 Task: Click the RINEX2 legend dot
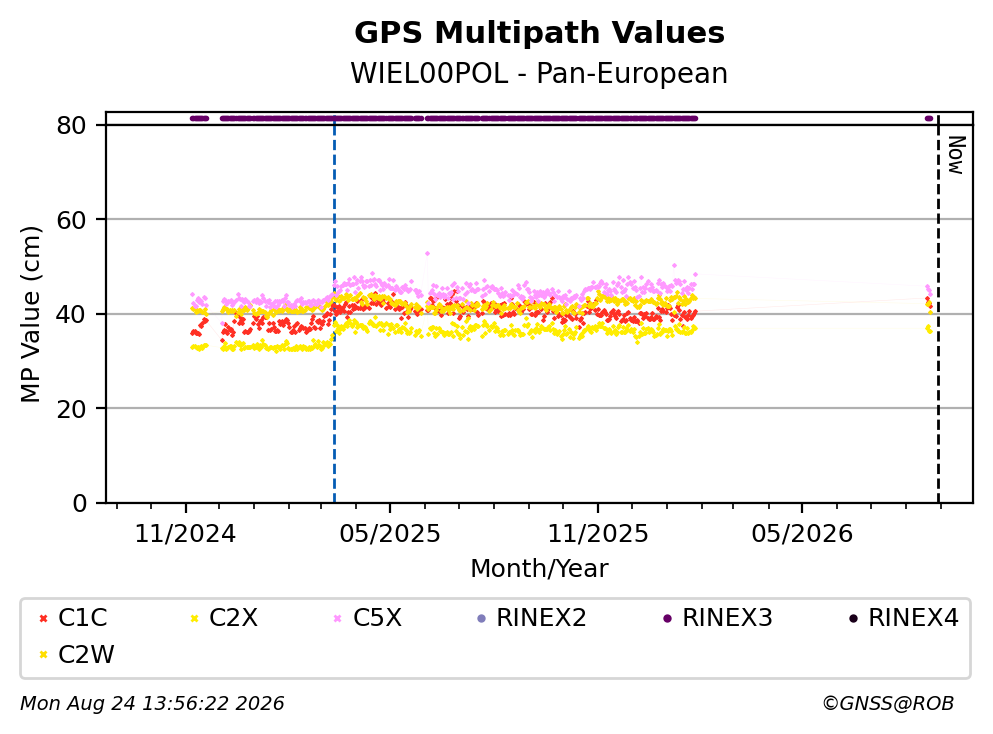tap(481, 618)
